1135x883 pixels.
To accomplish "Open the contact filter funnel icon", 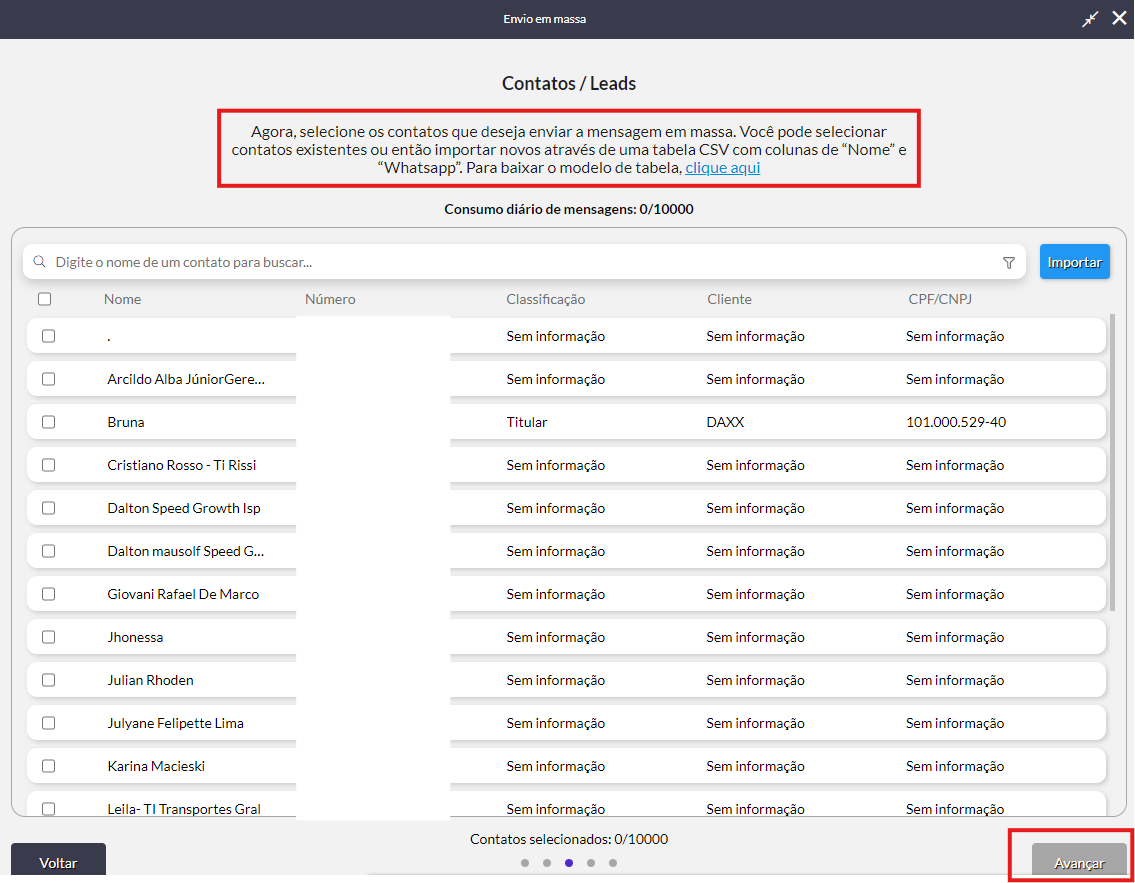I will [x=1008, y=263].
